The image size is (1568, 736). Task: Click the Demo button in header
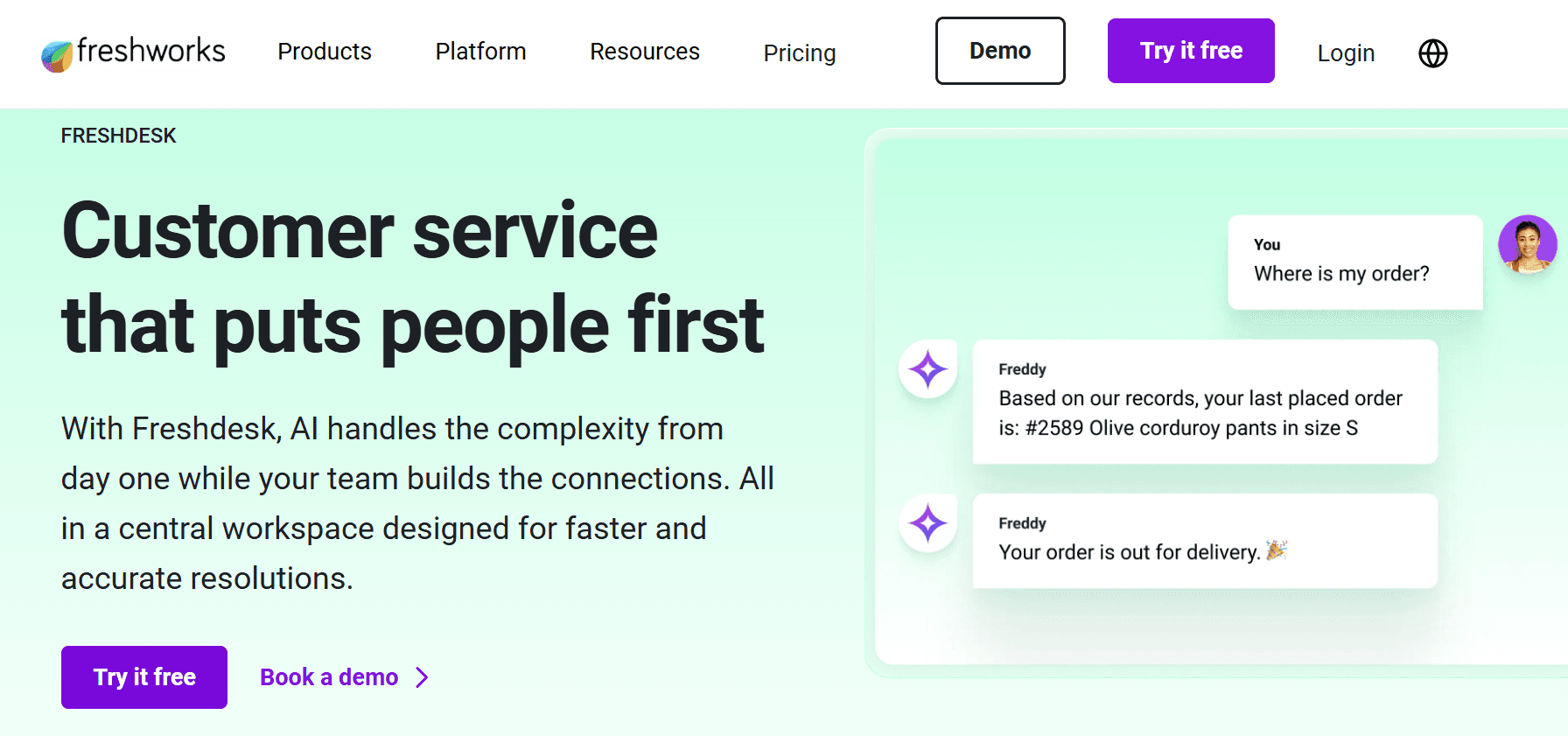(1000, 51)
